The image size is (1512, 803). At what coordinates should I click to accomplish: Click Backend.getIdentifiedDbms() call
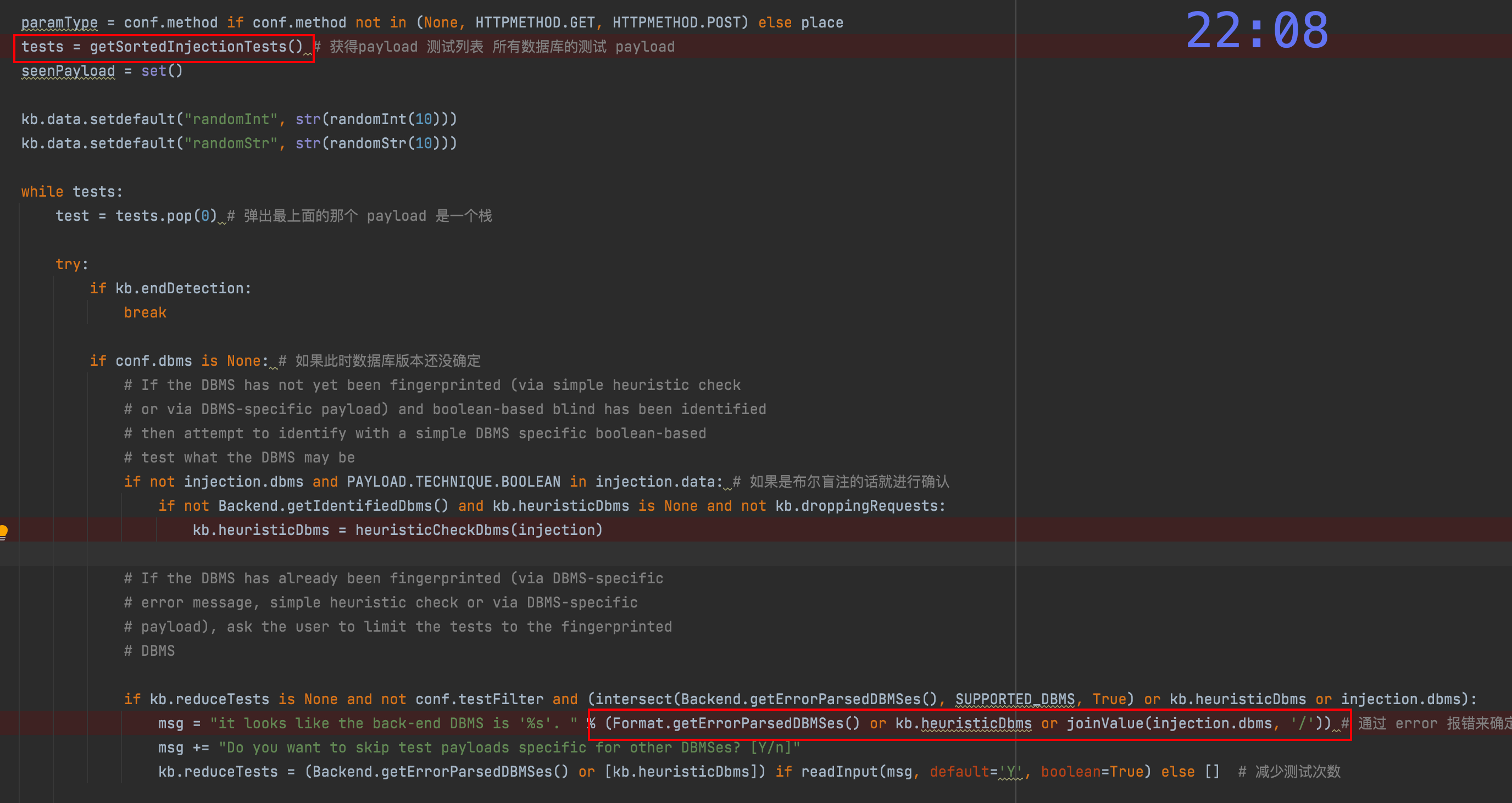tap(333, 506)
